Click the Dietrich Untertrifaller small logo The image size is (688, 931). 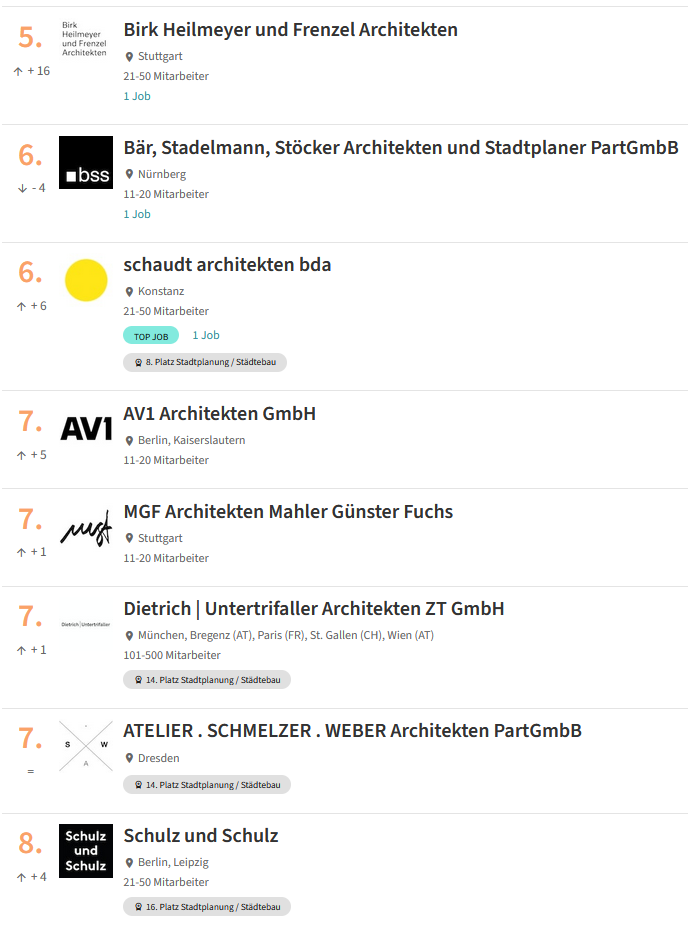(x=86, y=625)
